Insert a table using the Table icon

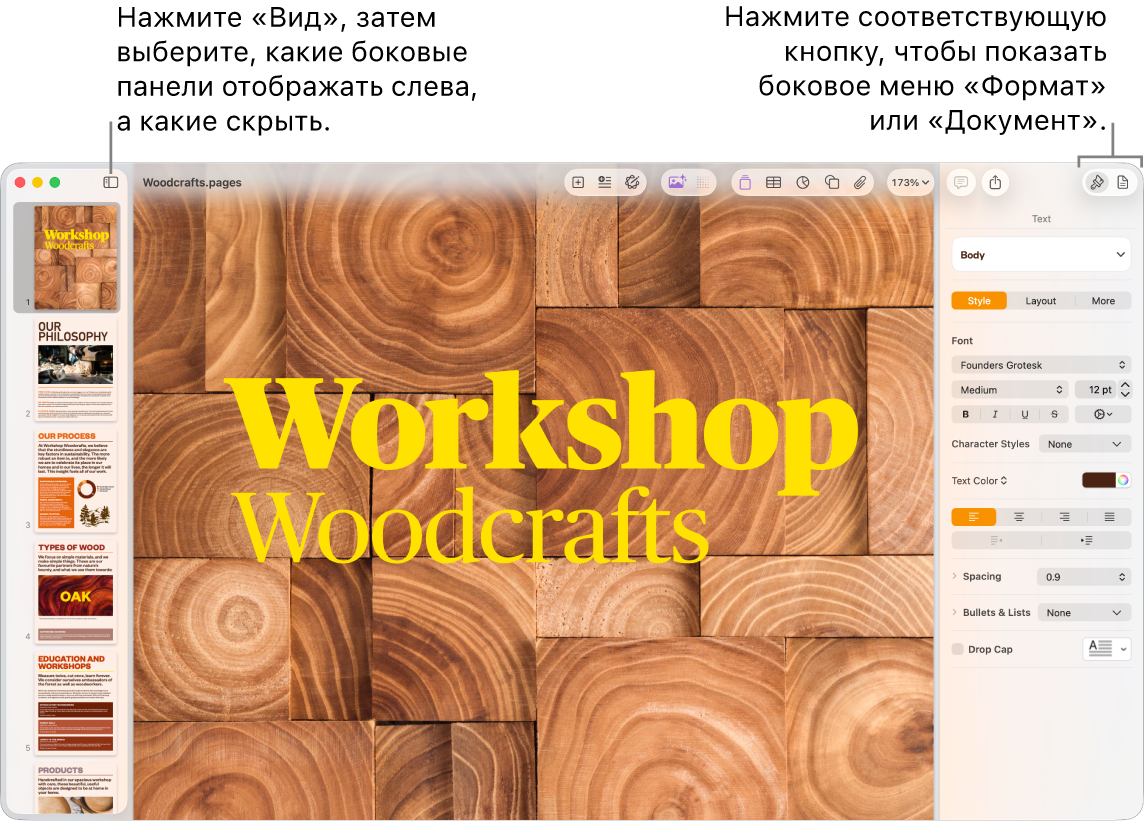(x=773, y=182)
